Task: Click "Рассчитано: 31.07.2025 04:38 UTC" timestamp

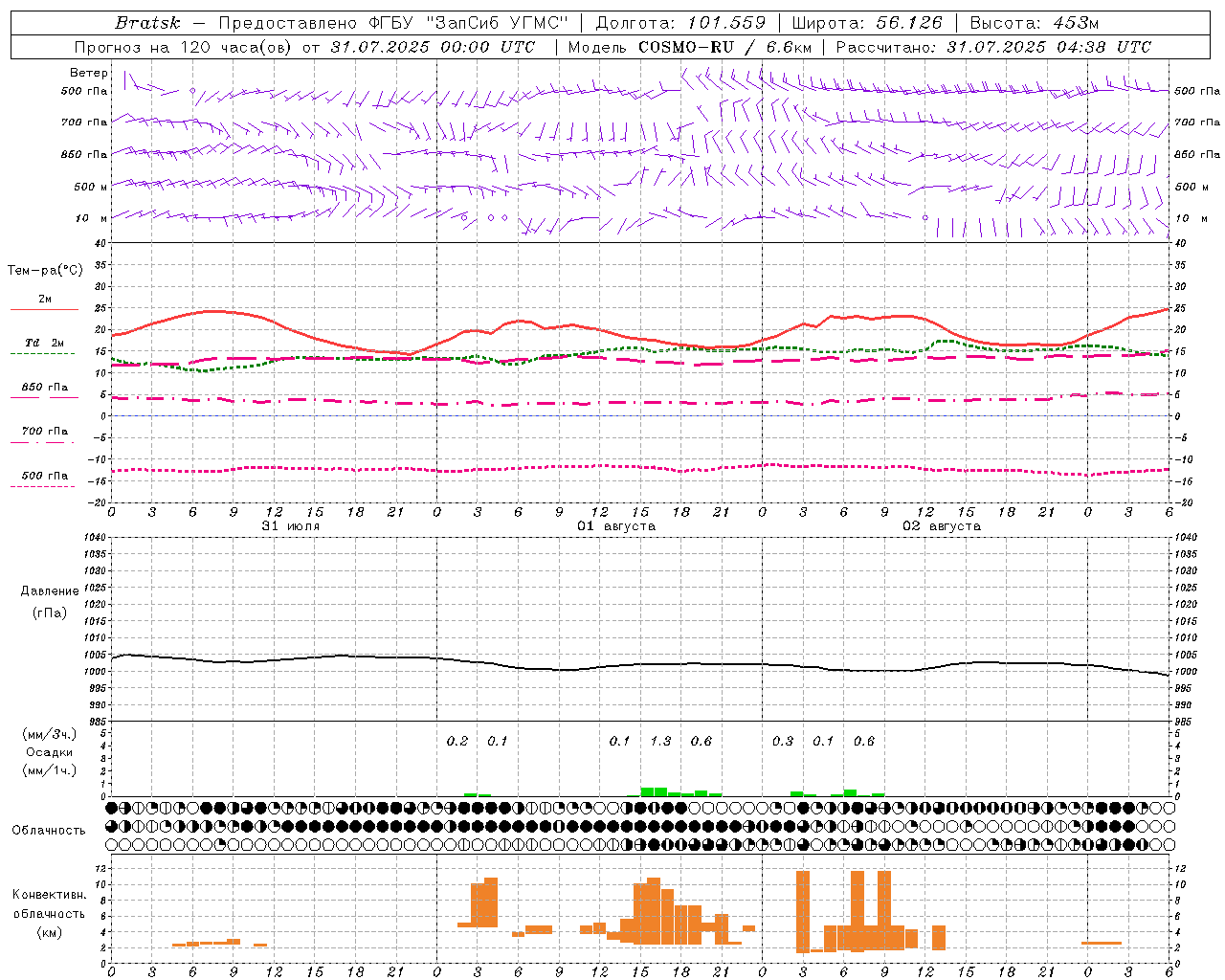Action: [993, 47]
